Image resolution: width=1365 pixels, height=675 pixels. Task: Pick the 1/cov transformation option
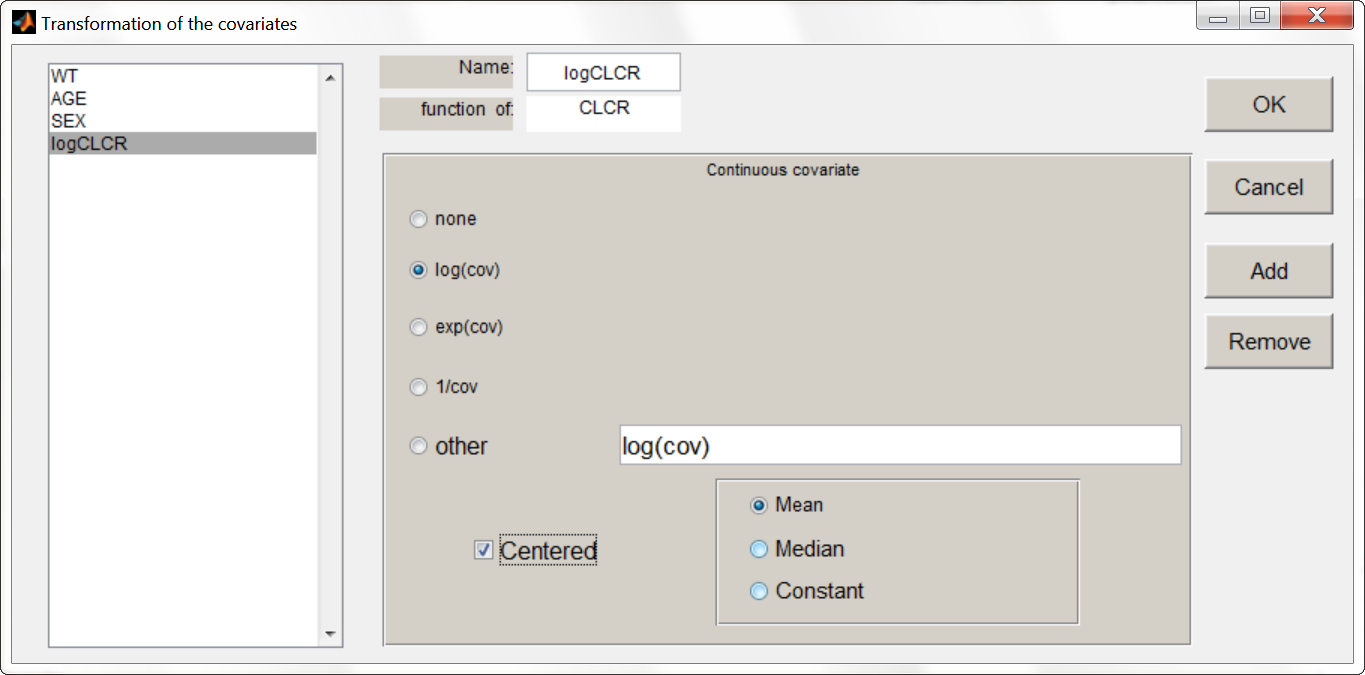pyautogui.click(x=419, y=387)
